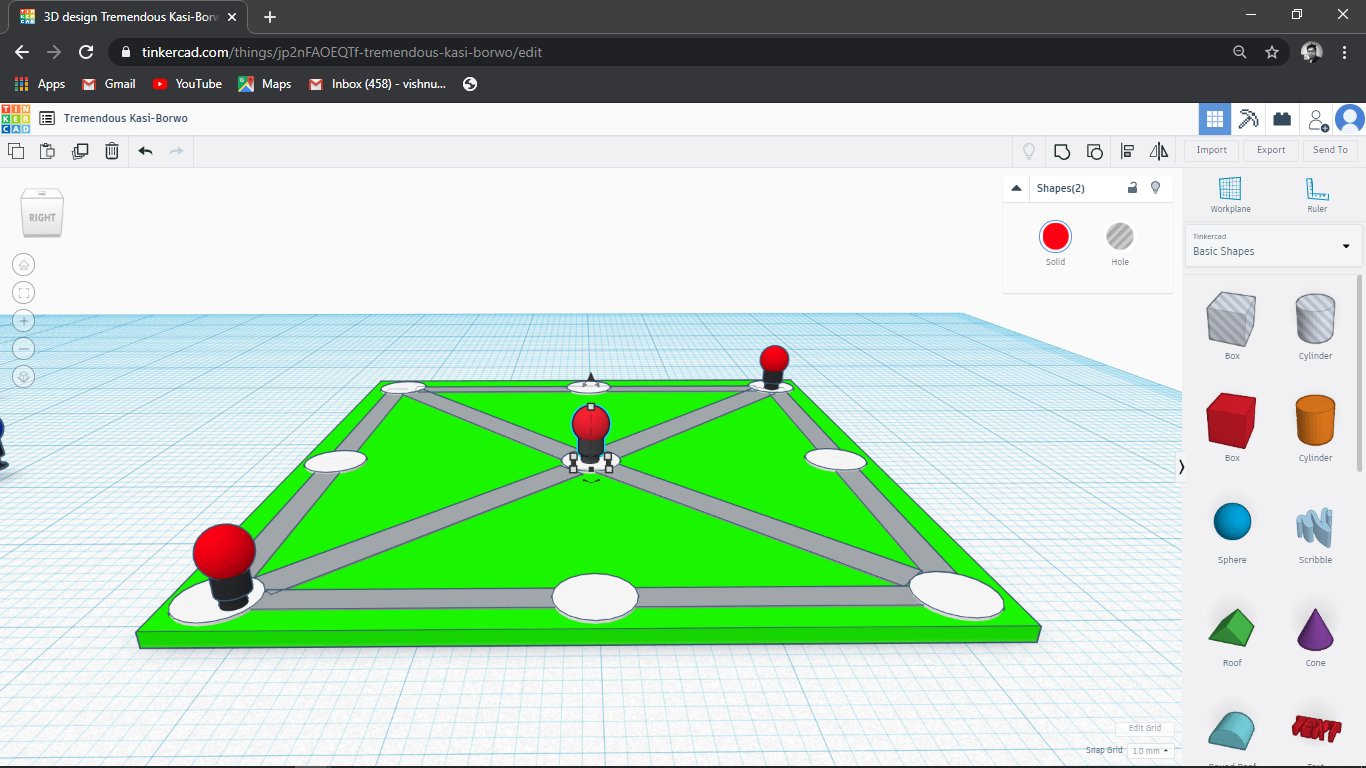Image resolution: width=1366 pixels, height=768 pixels.
Task: Toggle the lock on the selected shapes
Action: click(1133, 187)
